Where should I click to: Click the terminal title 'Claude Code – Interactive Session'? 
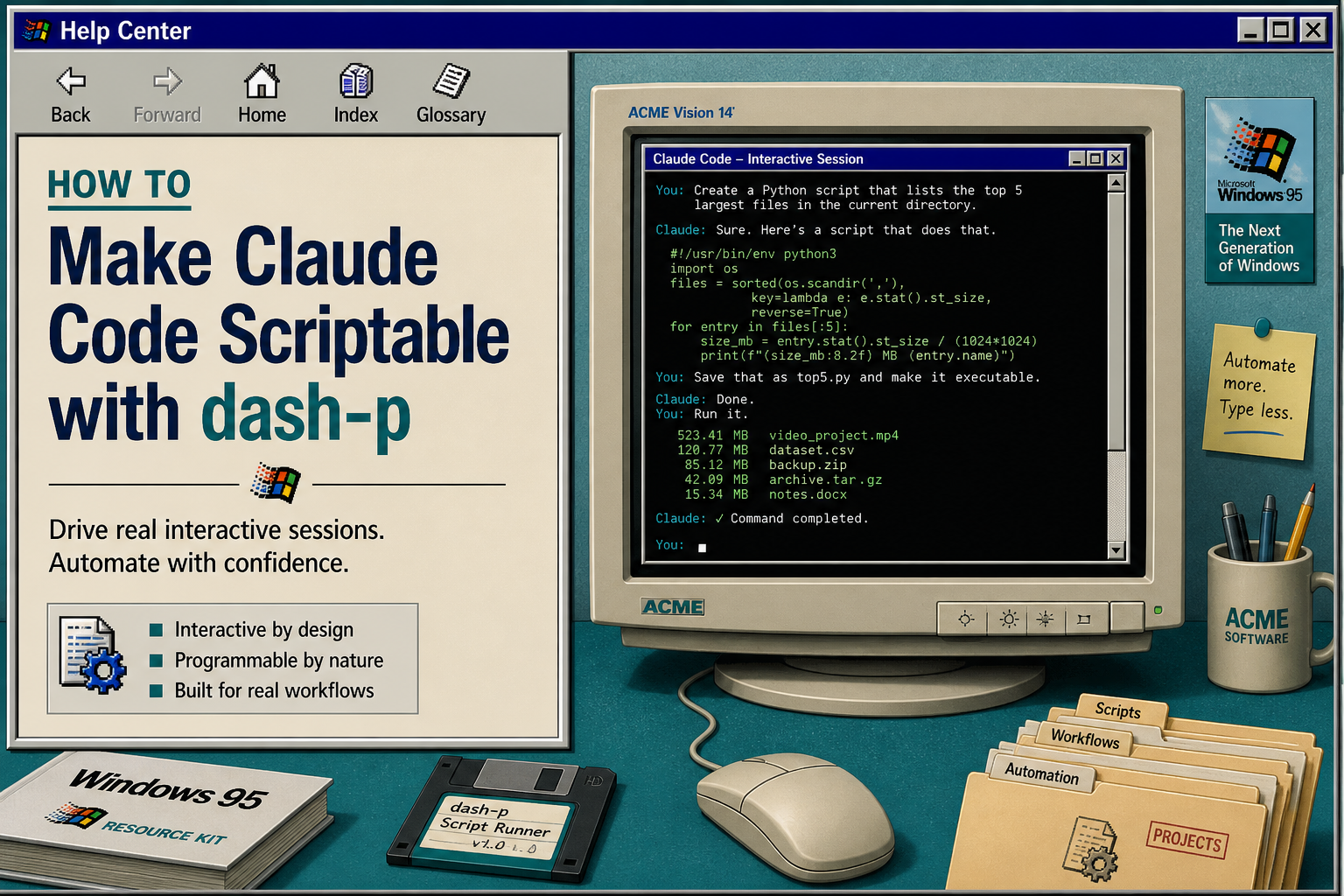758,158
